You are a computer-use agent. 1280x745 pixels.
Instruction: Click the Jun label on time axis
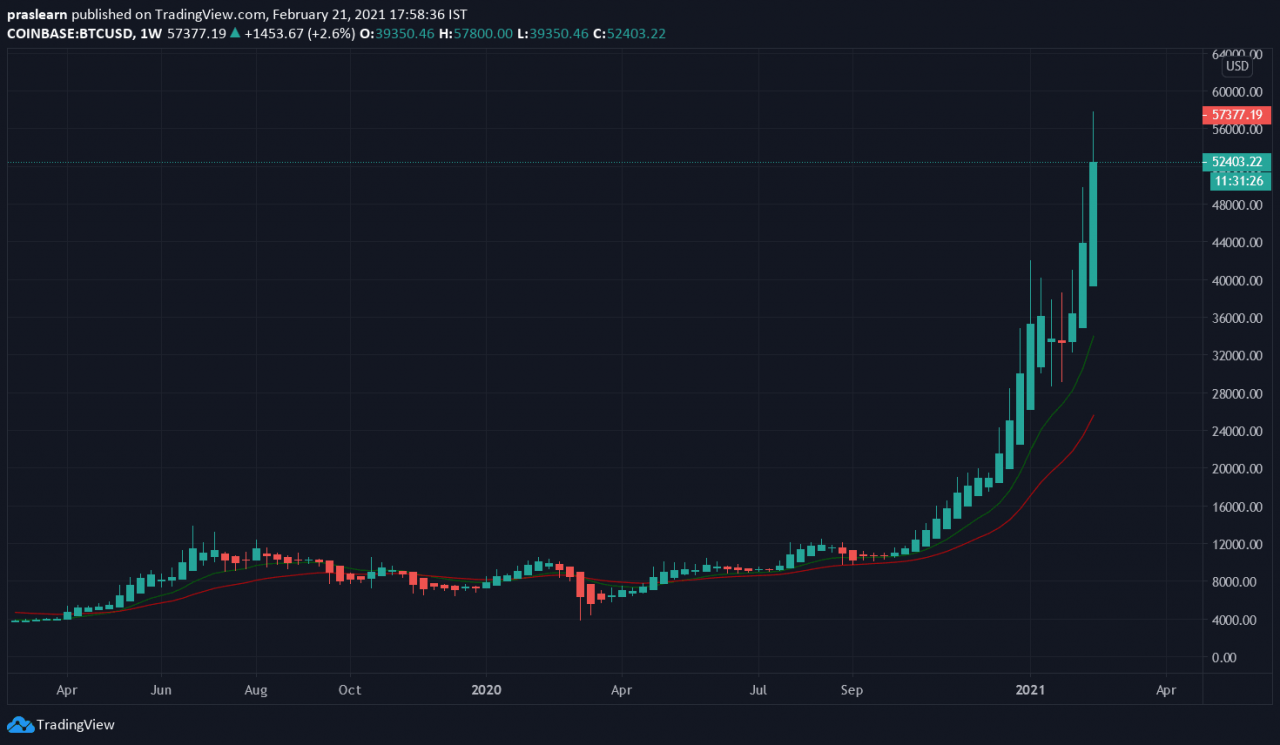point(161,689)
